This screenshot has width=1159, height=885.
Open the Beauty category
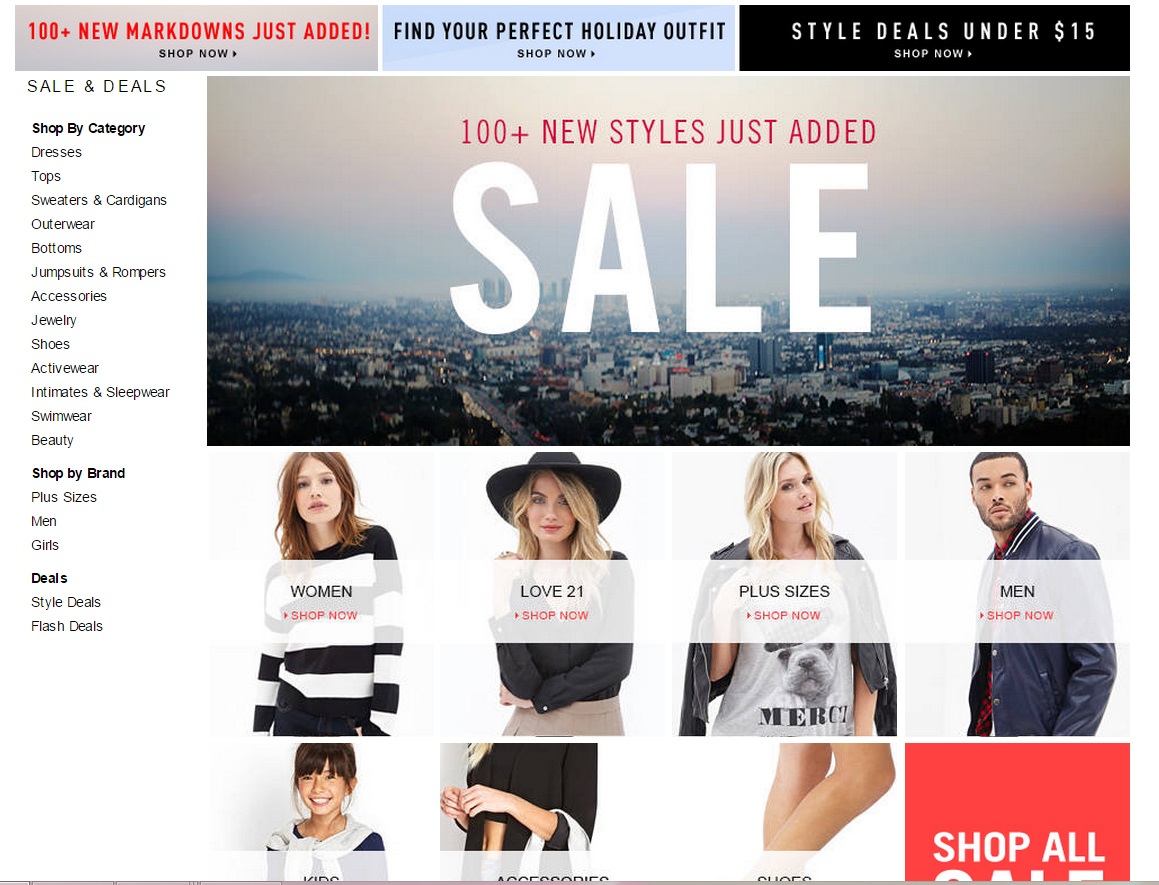coord(52,441)
